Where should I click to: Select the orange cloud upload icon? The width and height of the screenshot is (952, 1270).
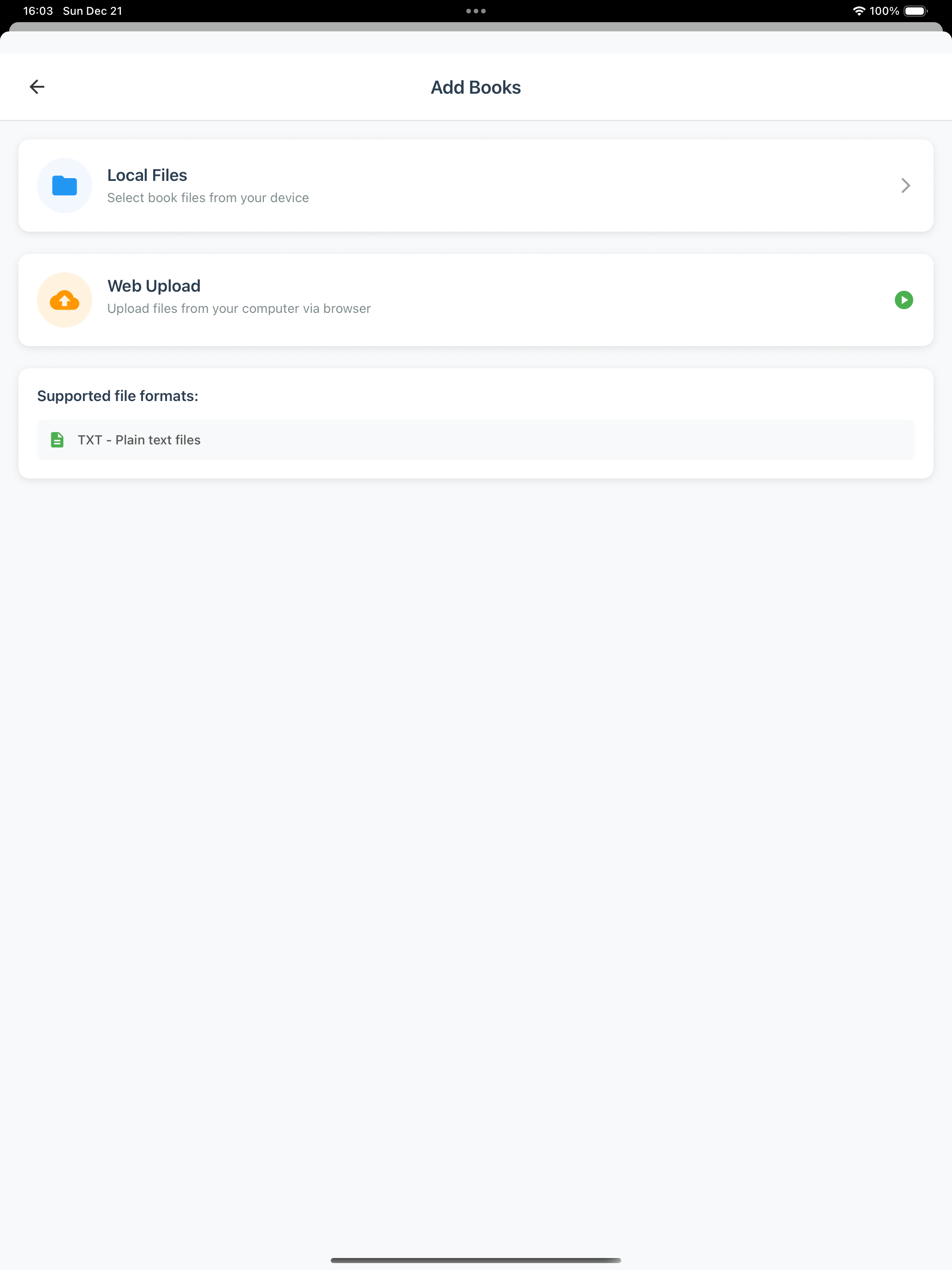(64, 299)
